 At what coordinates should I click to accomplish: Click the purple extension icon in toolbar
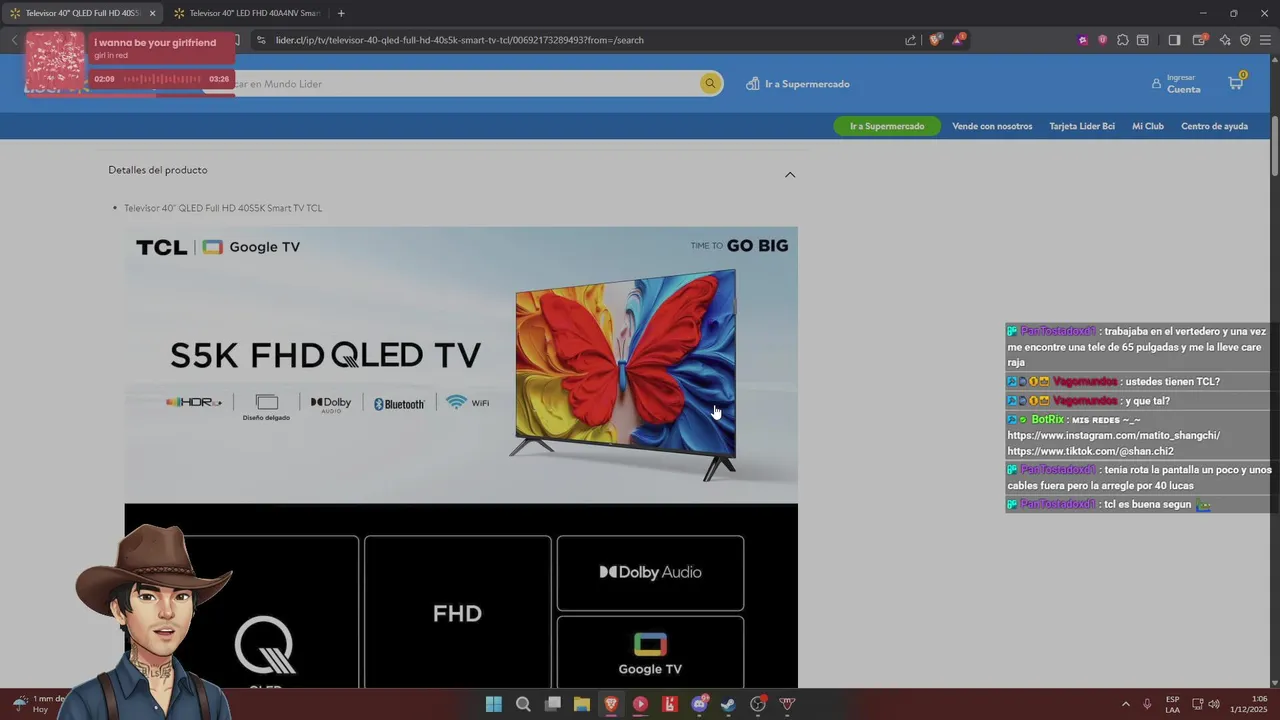point(1083,40)
